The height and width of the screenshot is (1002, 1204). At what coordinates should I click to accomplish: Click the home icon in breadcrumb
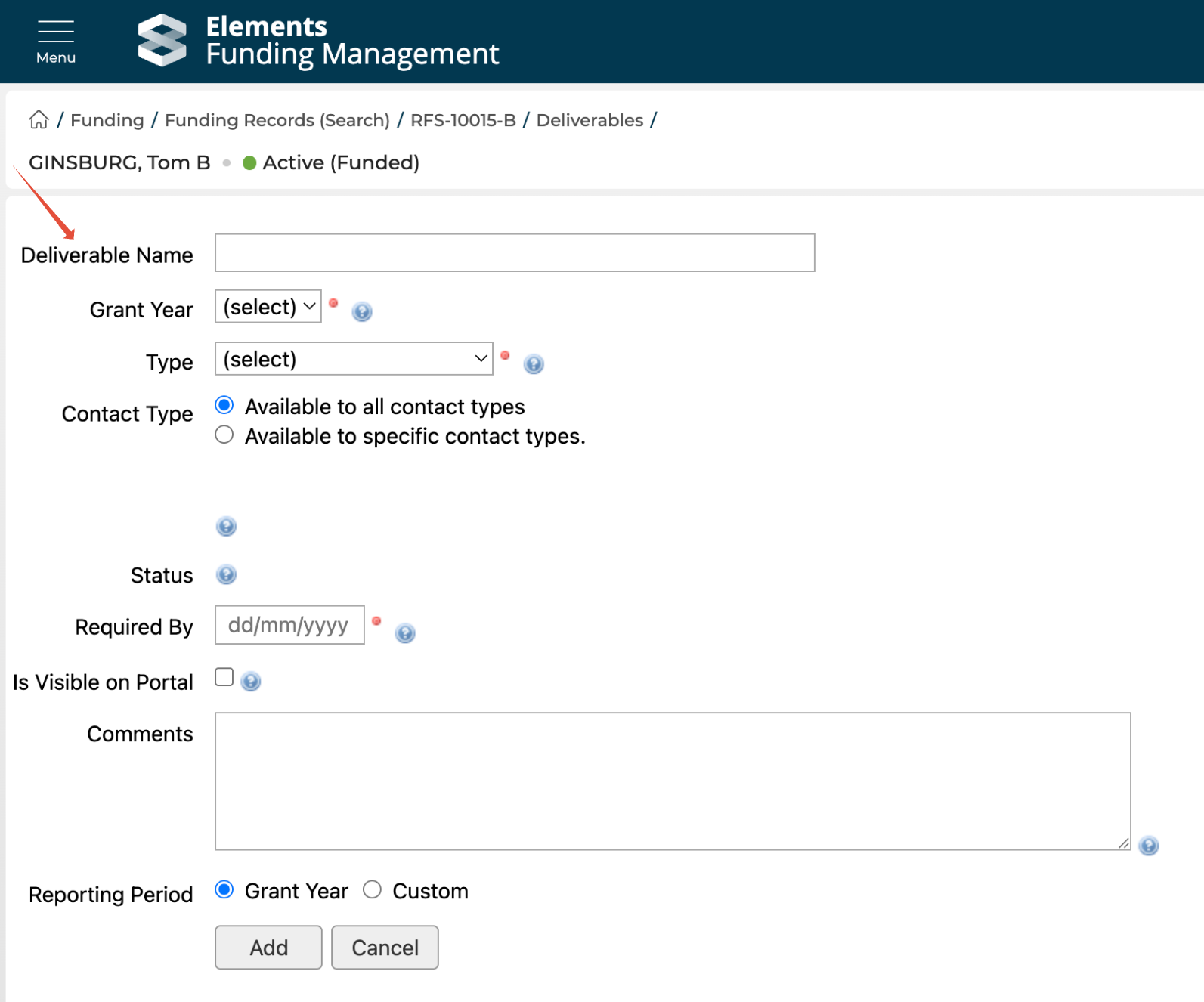[39, 120]
